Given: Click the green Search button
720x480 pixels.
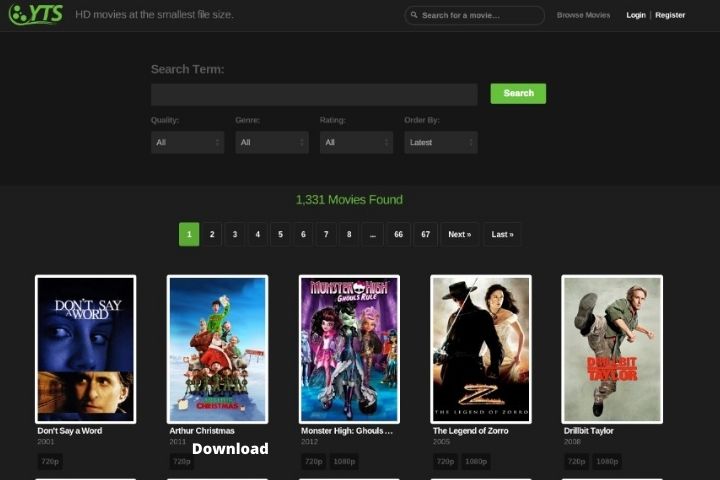Looking at the screenshot, I should (x=518, y=93).
